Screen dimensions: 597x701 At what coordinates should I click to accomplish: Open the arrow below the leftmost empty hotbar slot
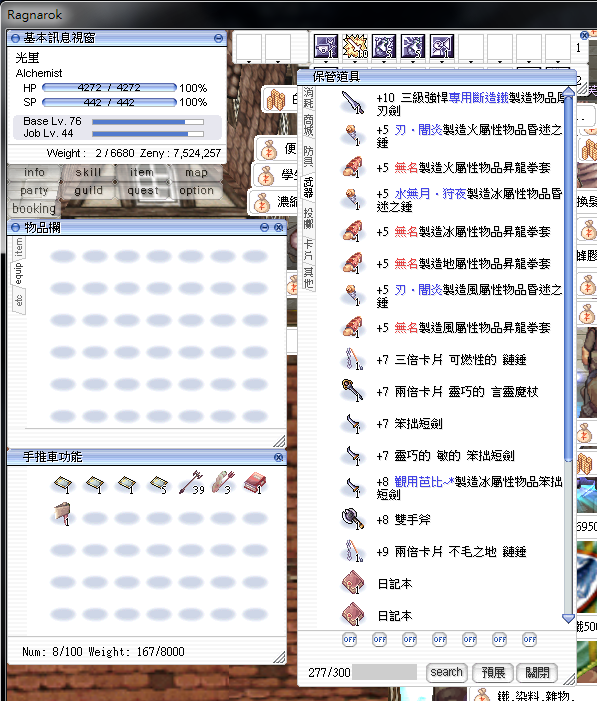pyautogui.click(x=249, y=62)
